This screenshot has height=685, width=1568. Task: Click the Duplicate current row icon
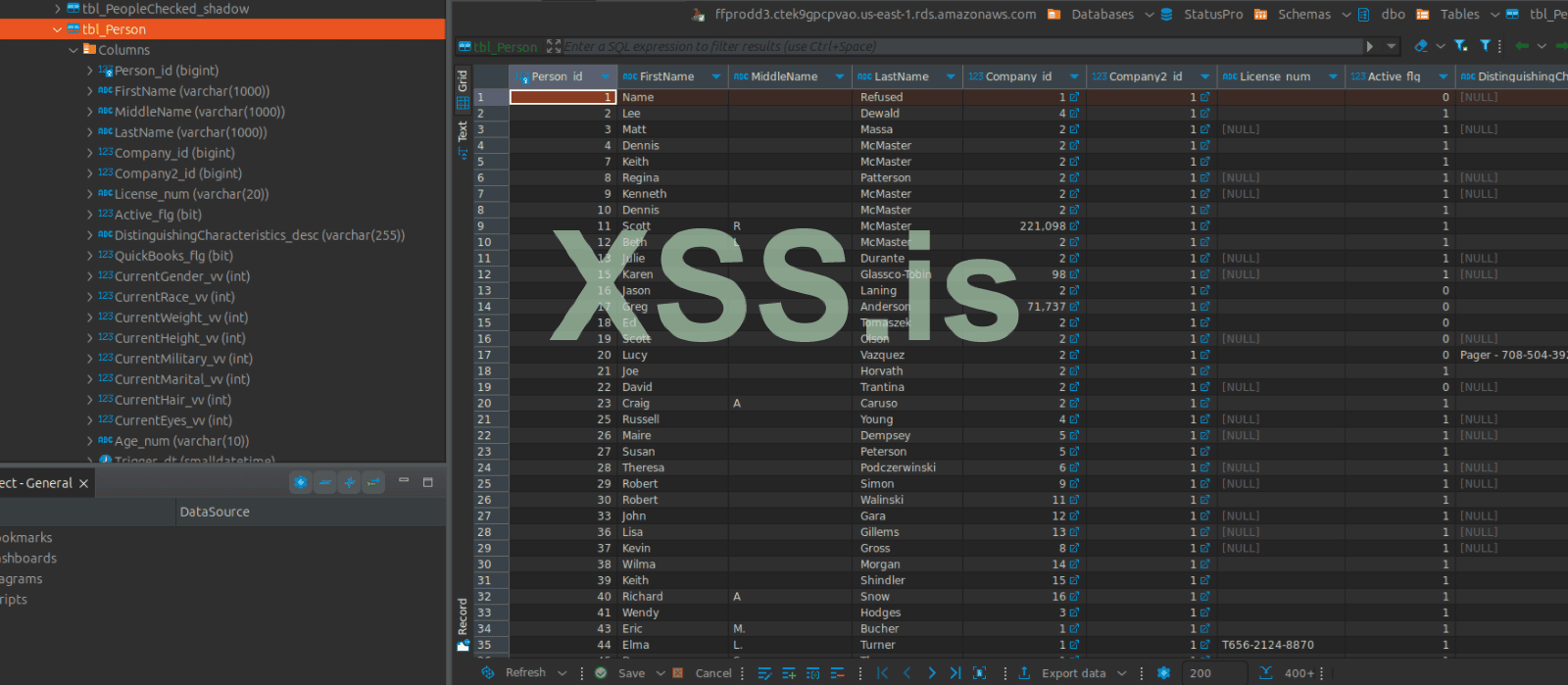point(813,673)
